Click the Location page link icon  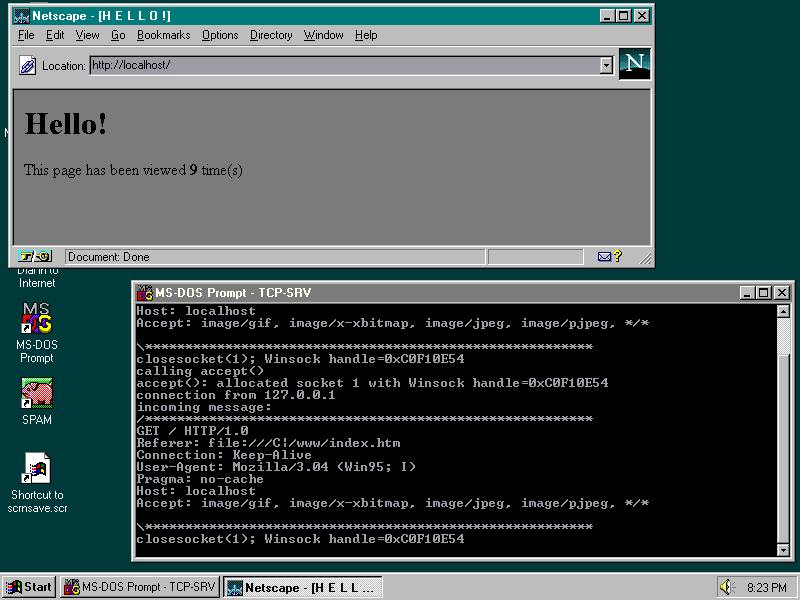click(28, 66)
